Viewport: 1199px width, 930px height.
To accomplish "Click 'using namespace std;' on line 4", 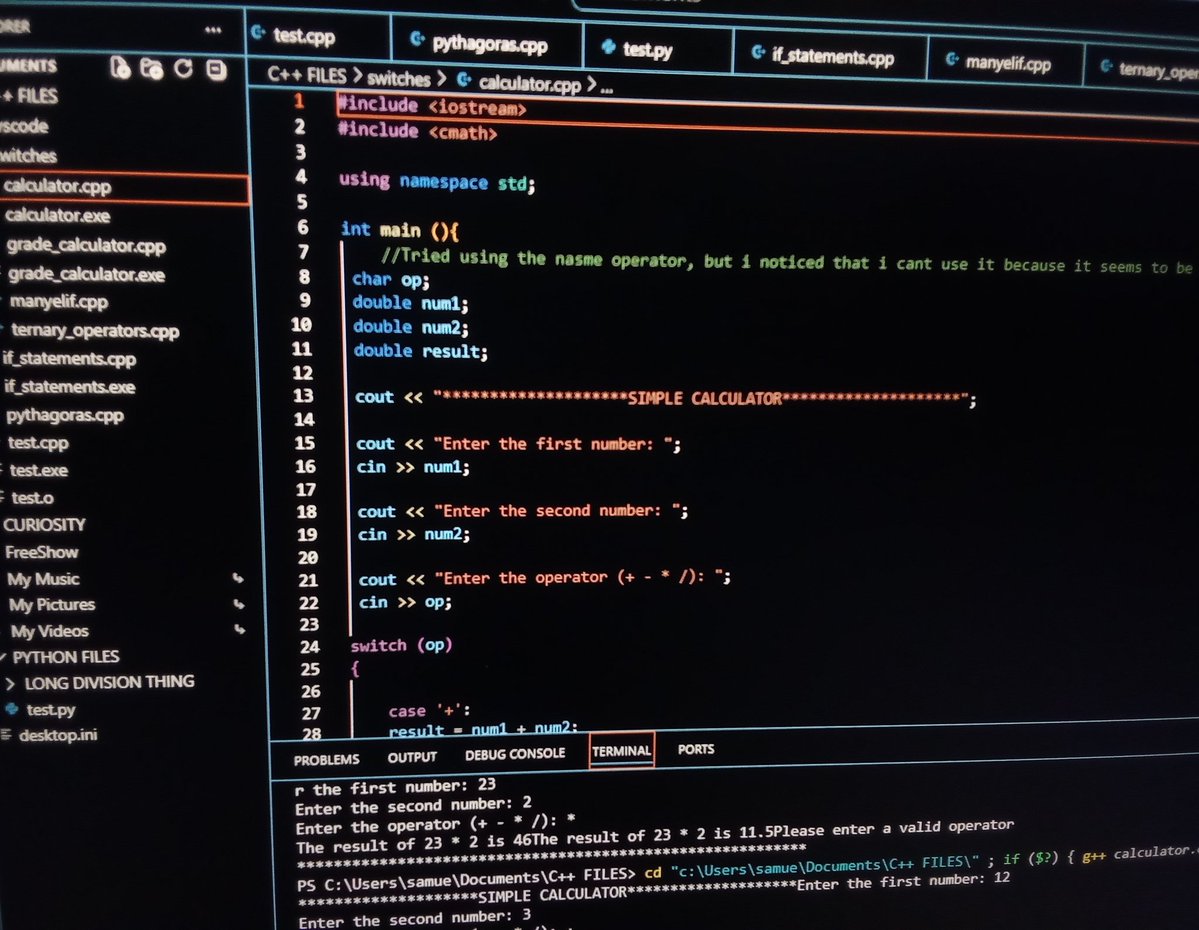I will 437,181.
